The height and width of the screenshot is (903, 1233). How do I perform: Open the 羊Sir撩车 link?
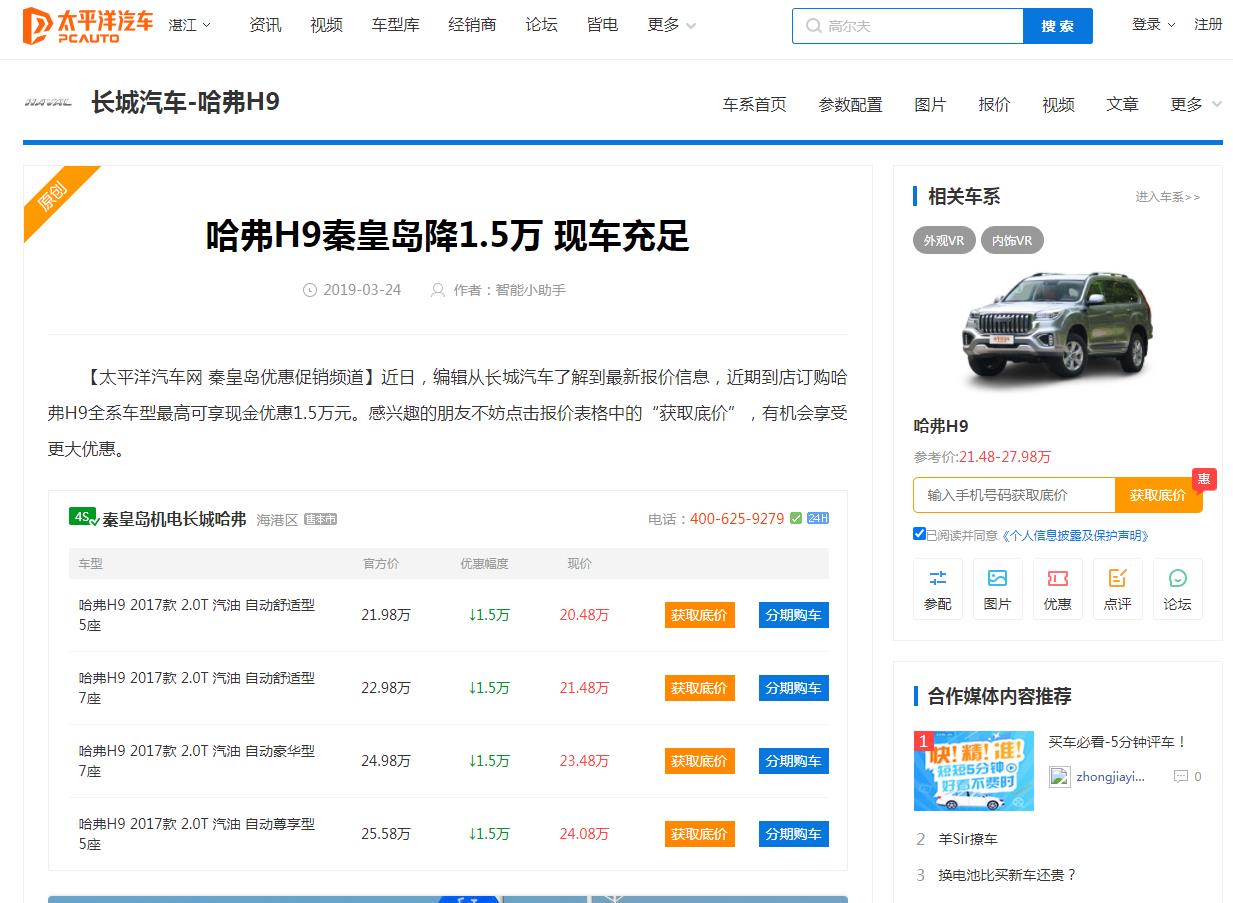(968, 839)
